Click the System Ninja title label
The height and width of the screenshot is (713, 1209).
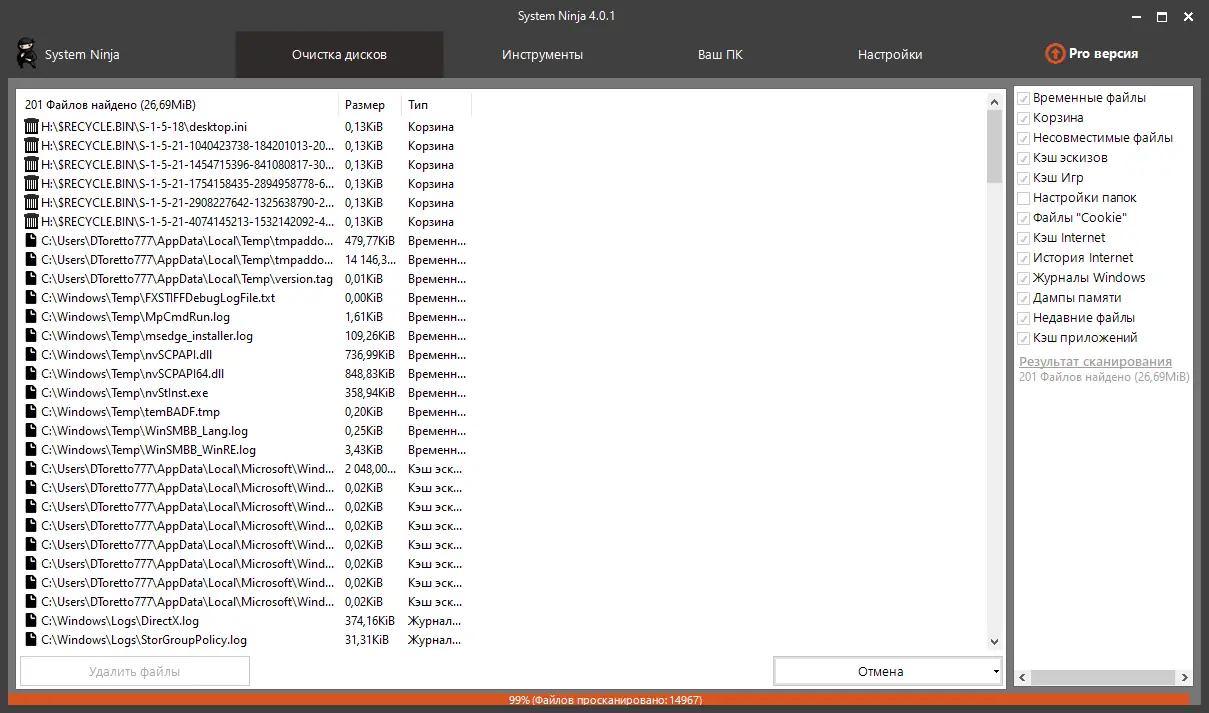tap(82, 55)
